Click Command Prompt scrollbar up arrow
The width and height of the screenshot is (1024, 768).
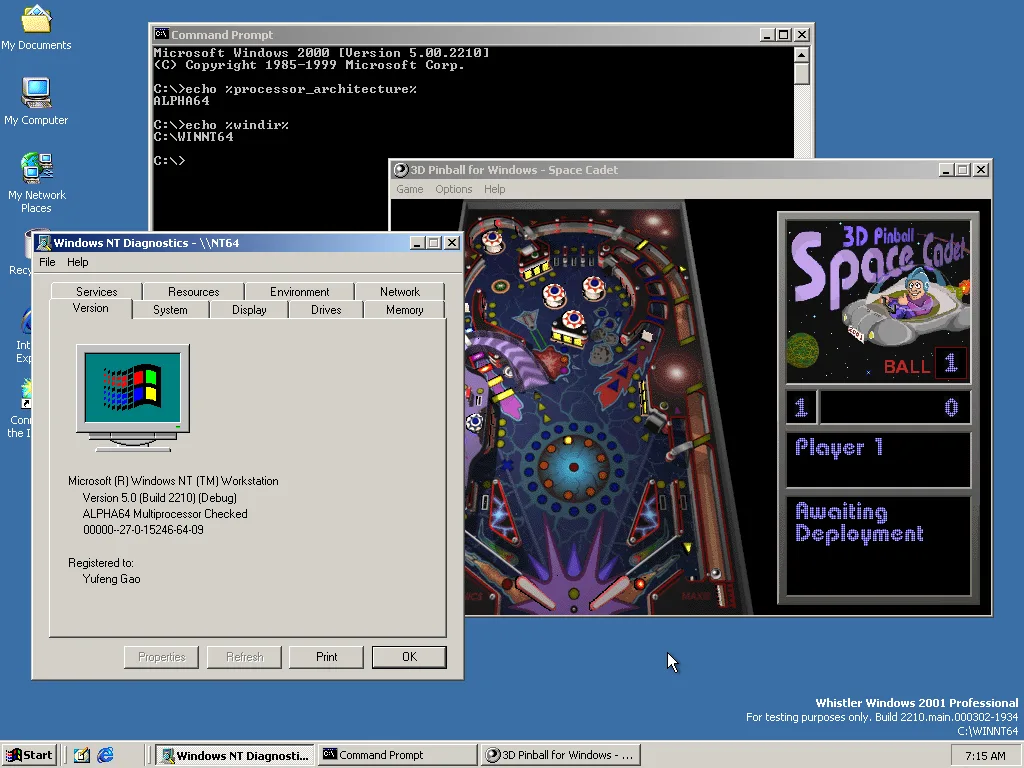point(802,55)
